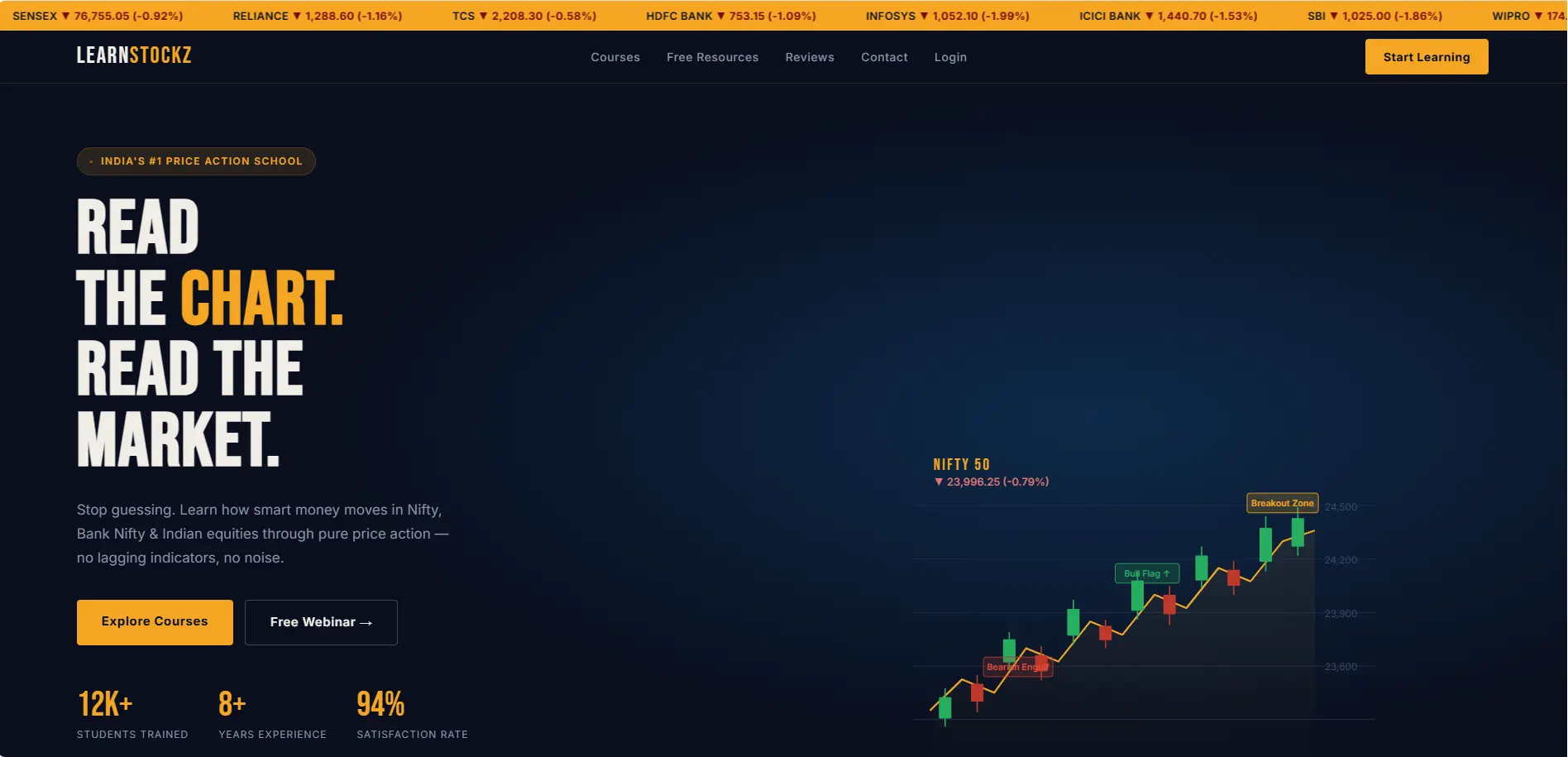Click the 24,500 price axis label
Image resolution: width=1568 pixels, height=757 pixels.
[x=1341, y=507]
